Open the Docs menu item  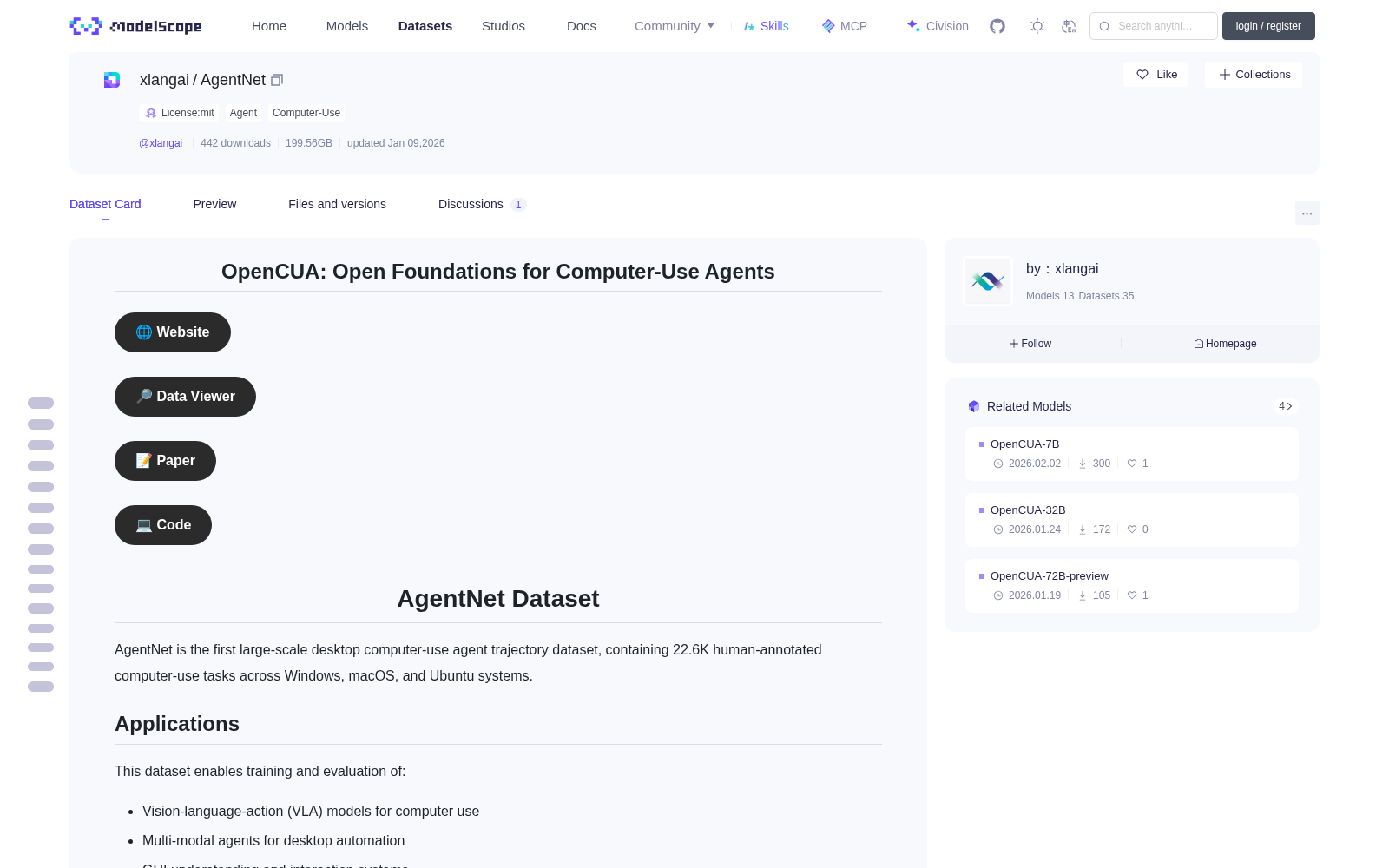click(582, 26)
